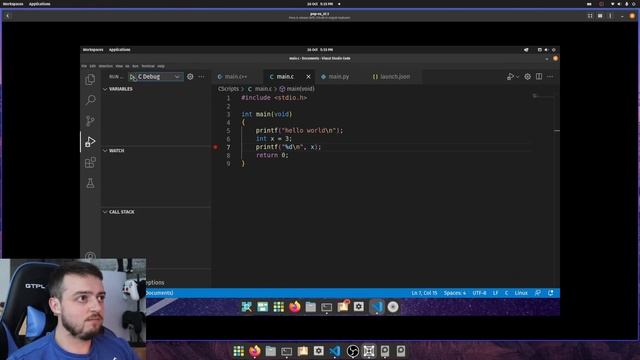The height and width of the screenshot is (360, 640).
Task: Click Applications in inner VM top bar
Action: pyautogui.click(x=120, y=50)
